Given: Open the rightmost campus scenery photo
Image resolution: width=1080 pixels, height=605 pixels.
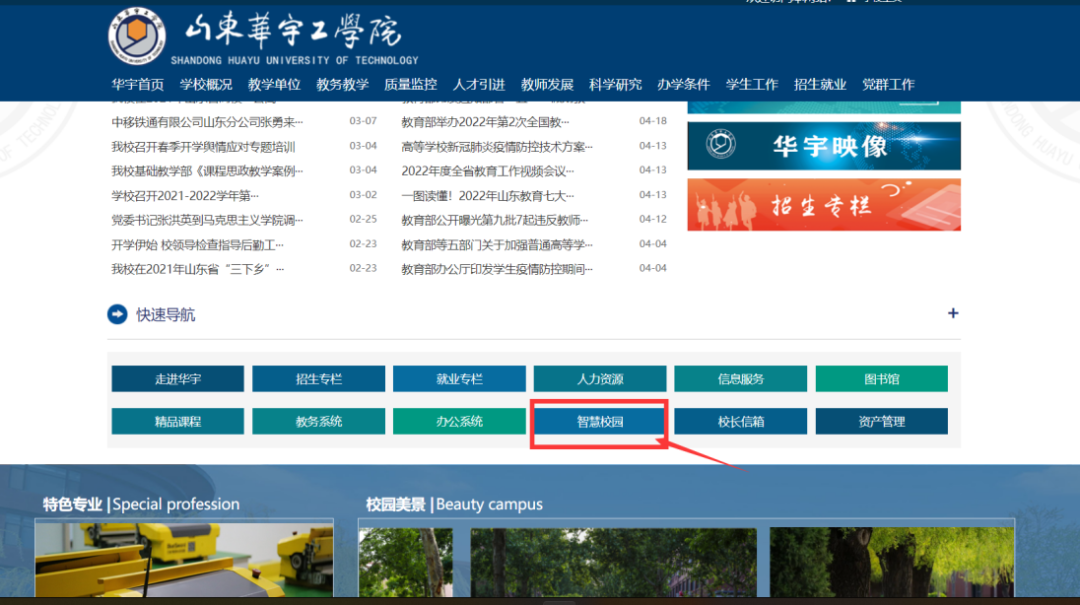Looking at the screenshot, I should [x=892, y=562].
